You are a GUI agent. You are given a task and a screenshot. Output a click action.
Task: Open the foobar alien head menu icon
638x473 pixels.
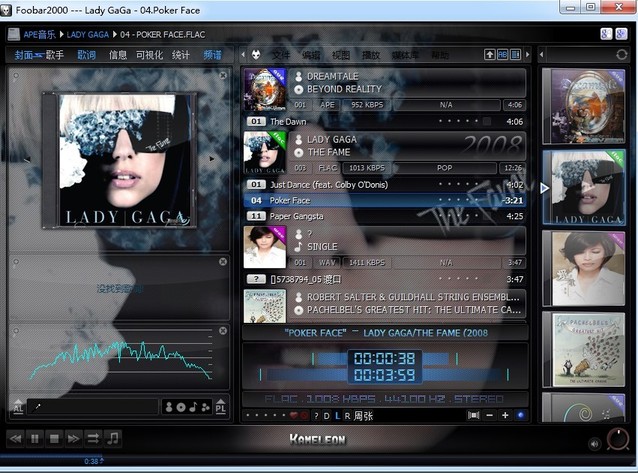[256, 55]
